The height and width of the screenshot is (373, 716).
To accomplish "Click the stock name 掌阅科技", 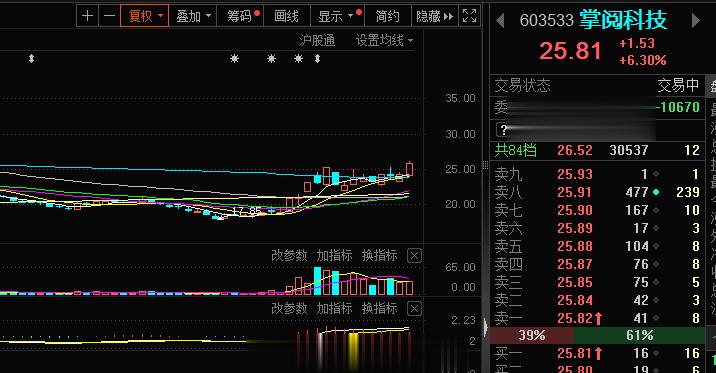I will coord(623,20).
